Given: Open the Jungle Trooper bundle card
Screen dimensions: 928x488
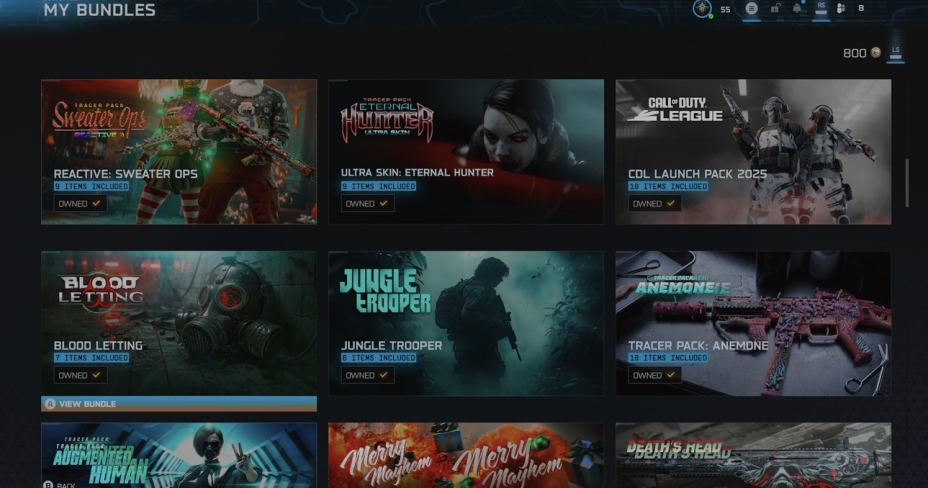Looking at the screenshot, I should click(x=466, y=324).
